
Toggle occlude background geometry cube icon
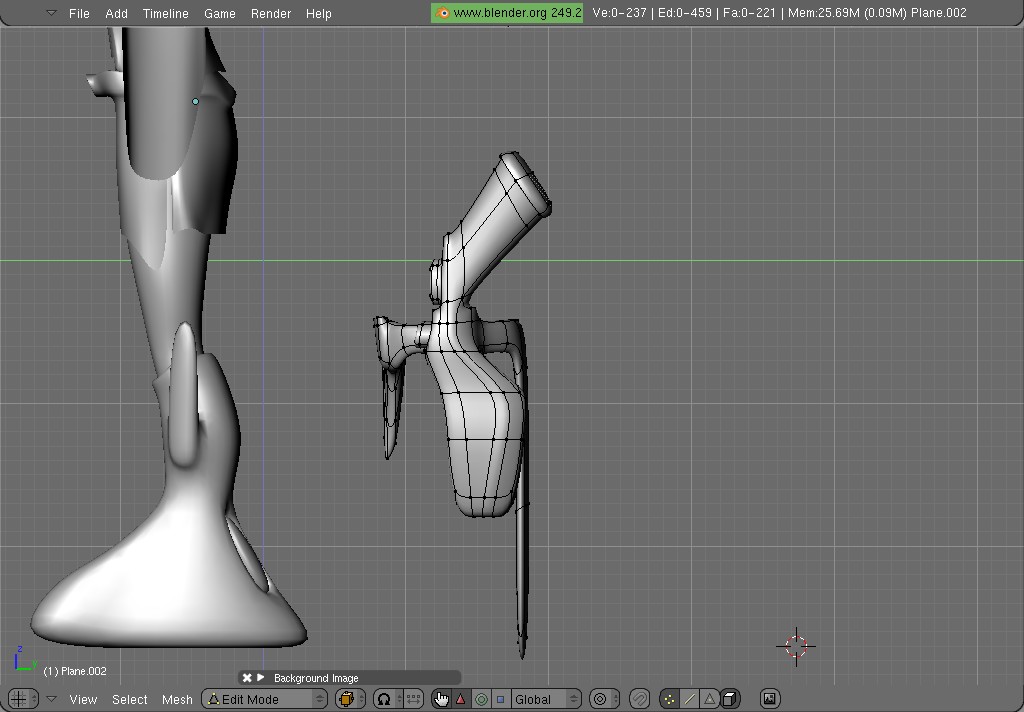pyautogui.click(x=730, y=699)
